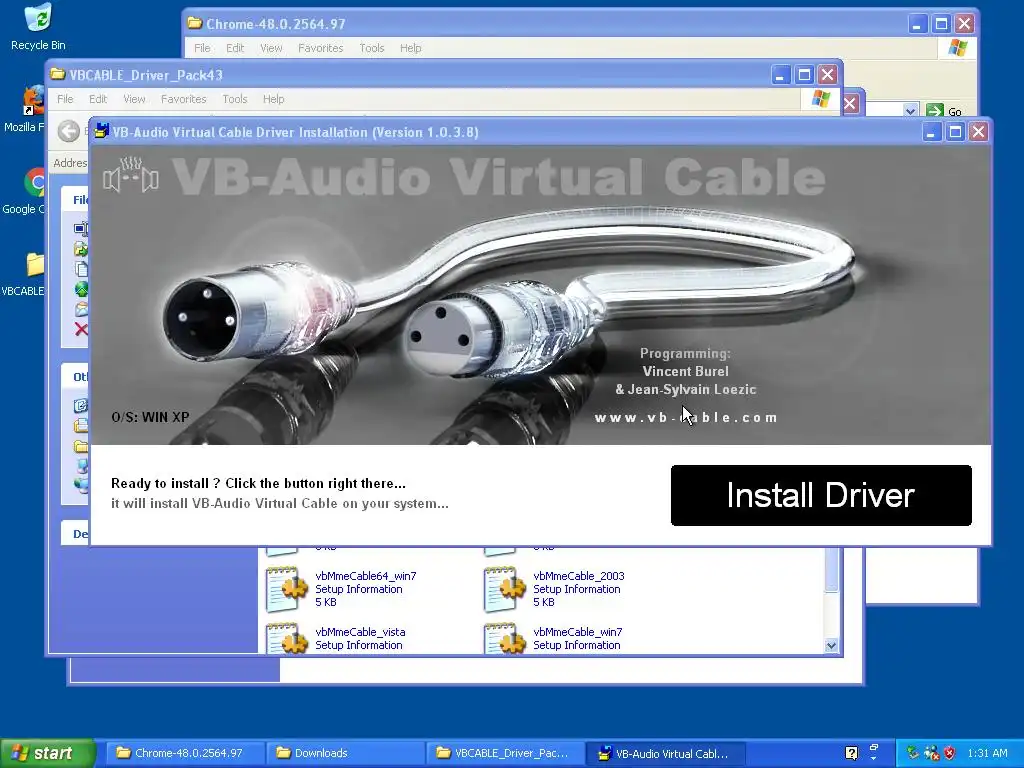The image size is (1024, 768).
Task: Click the VBCABLE_Driver_Pack43 vertical scrollbar thumb
Action: tap(831, 569)
